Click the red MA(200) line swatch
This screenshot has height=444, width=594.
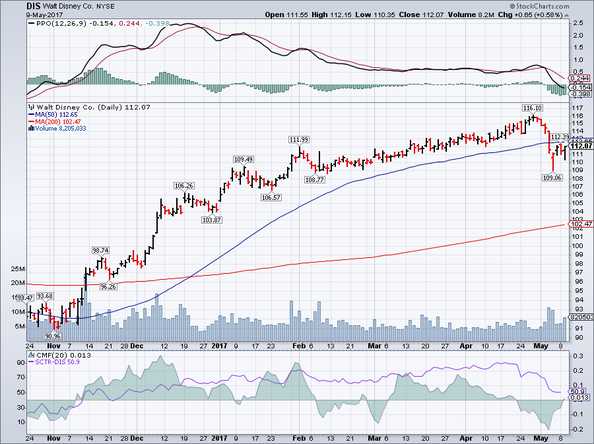click(x=31, y=122)
